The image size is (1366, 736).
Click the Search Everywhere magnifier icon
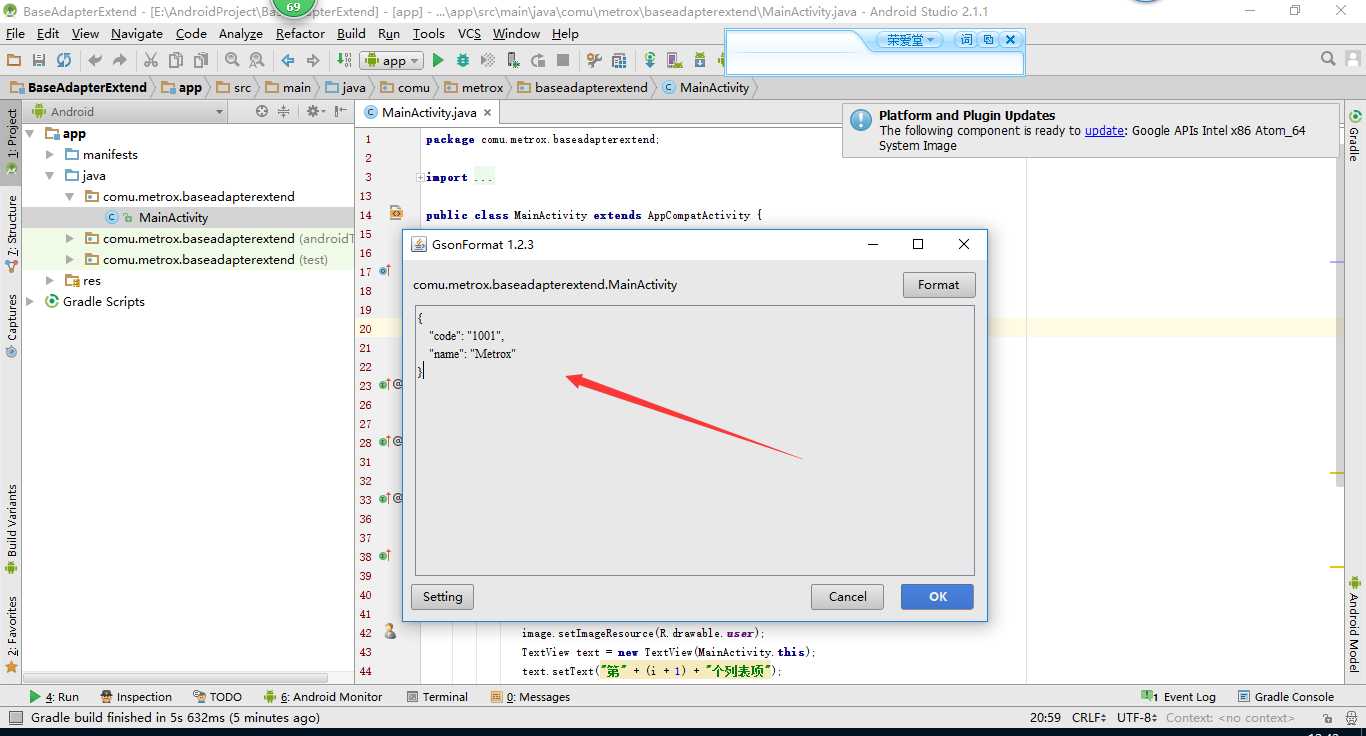[x=1328, y=59]
